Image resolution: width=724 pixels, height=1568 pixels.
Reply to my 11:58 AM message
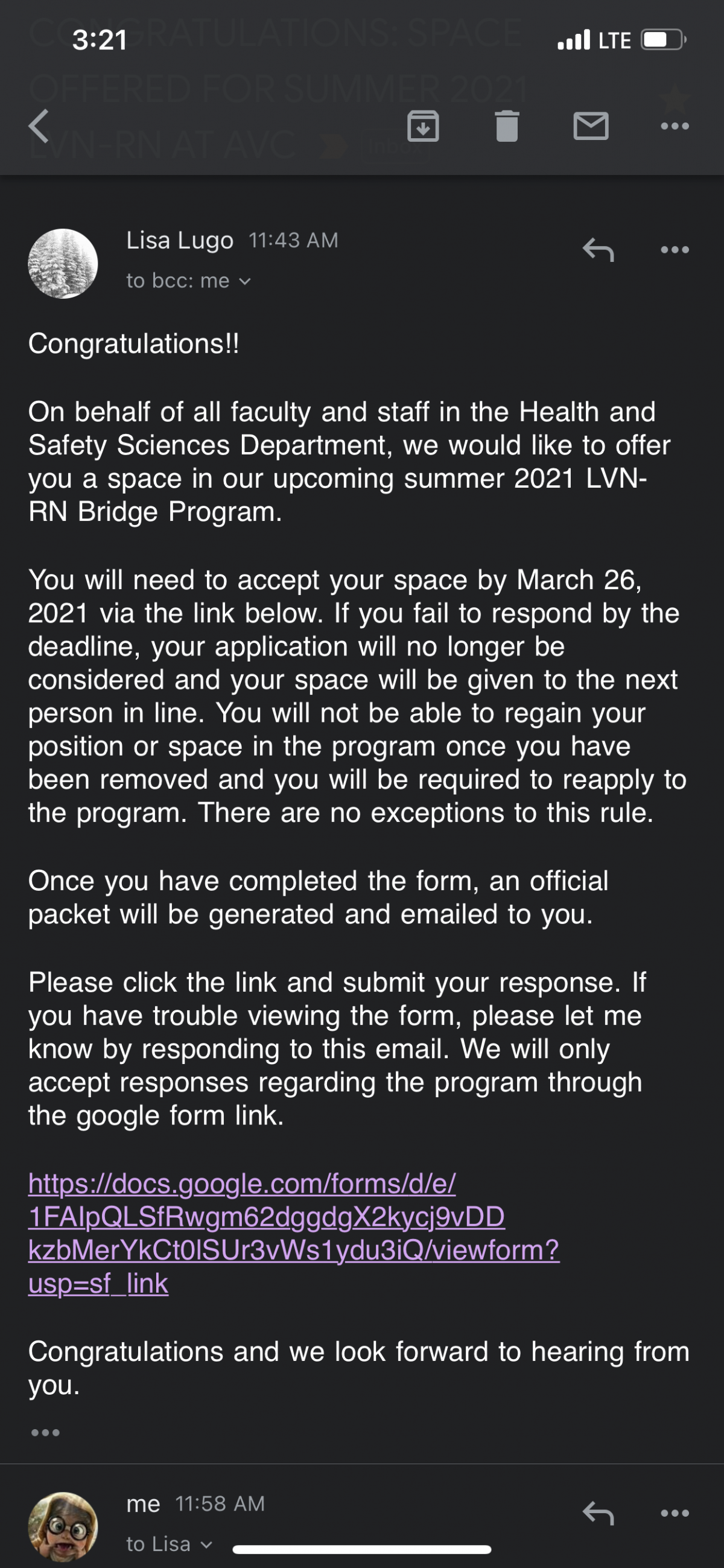(598, 1512)
